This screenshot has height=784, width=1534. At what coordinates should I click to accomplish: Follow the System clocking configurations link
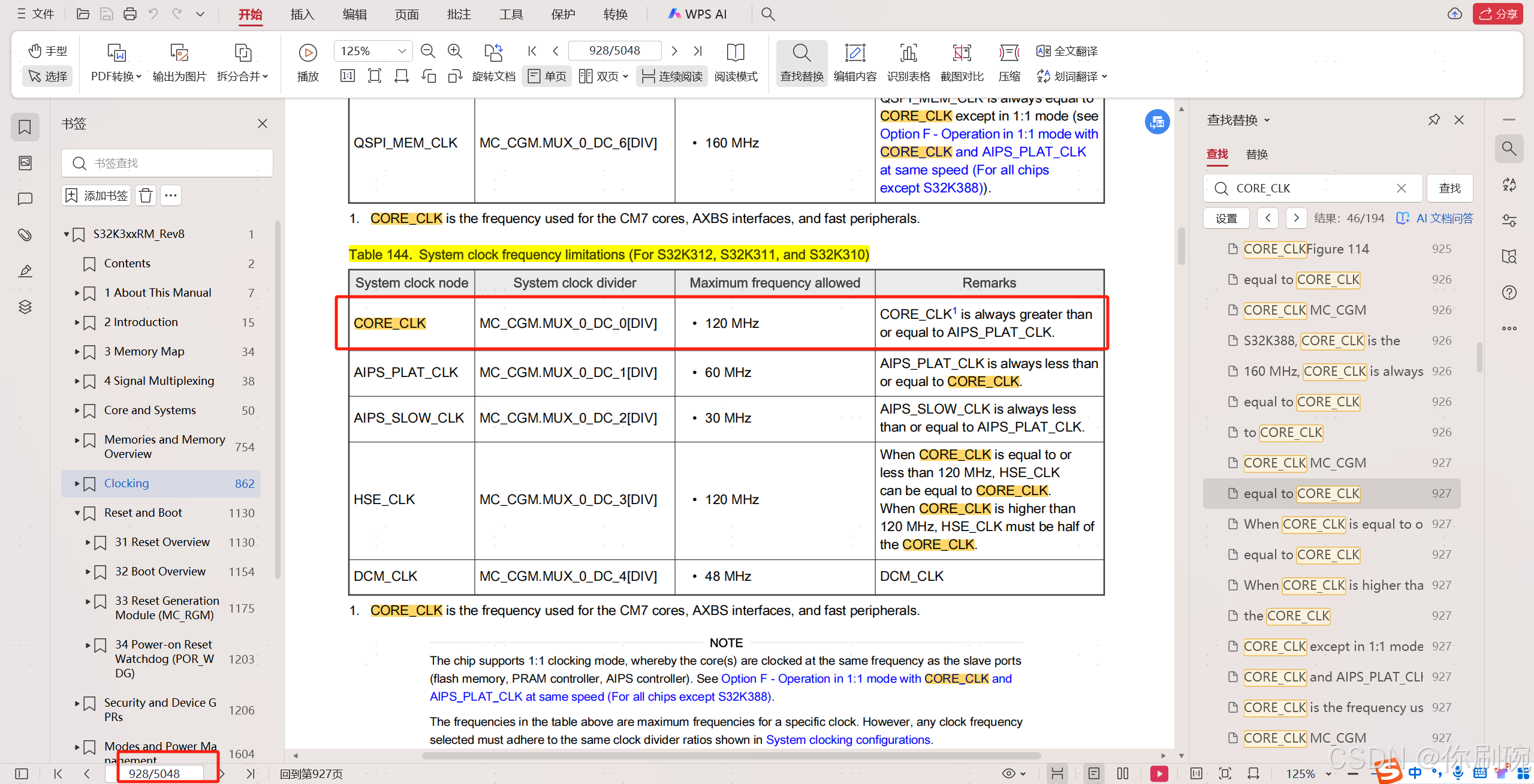pos(848,740)
